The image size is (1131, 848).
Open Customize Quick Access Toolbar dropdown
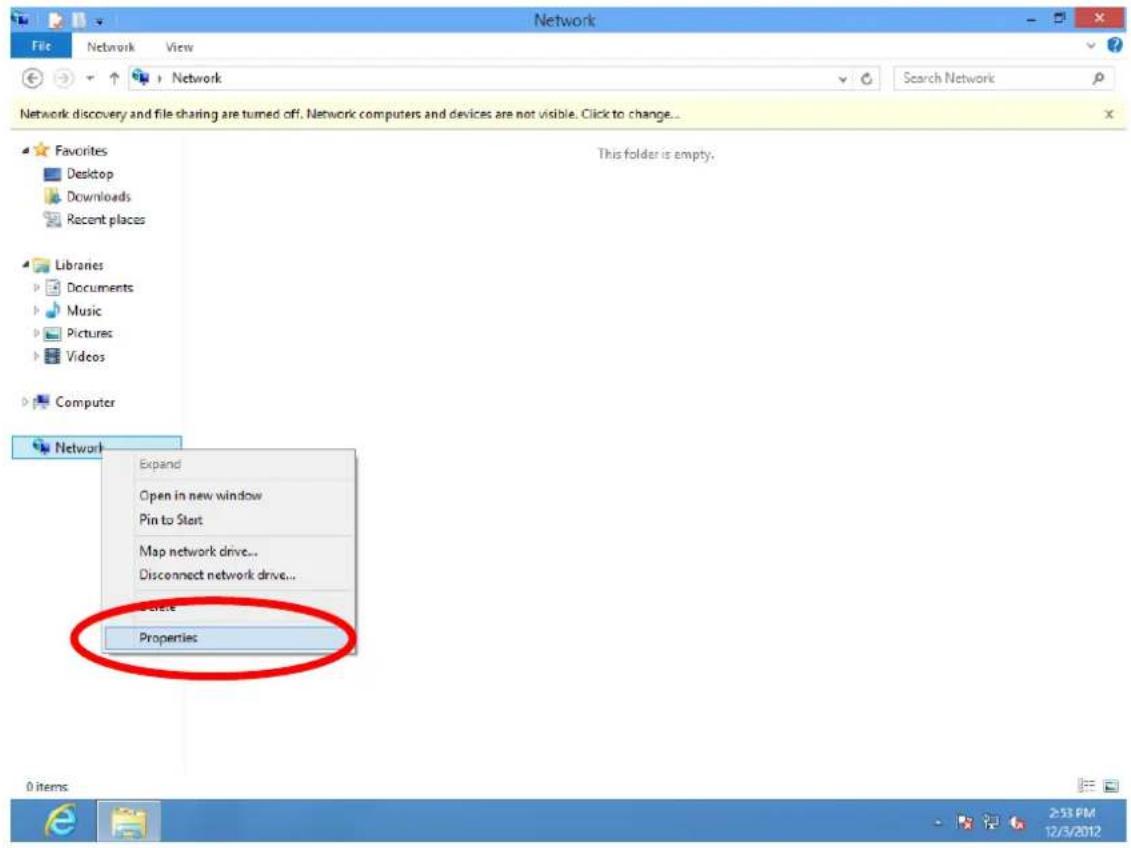tap(99, 22)
